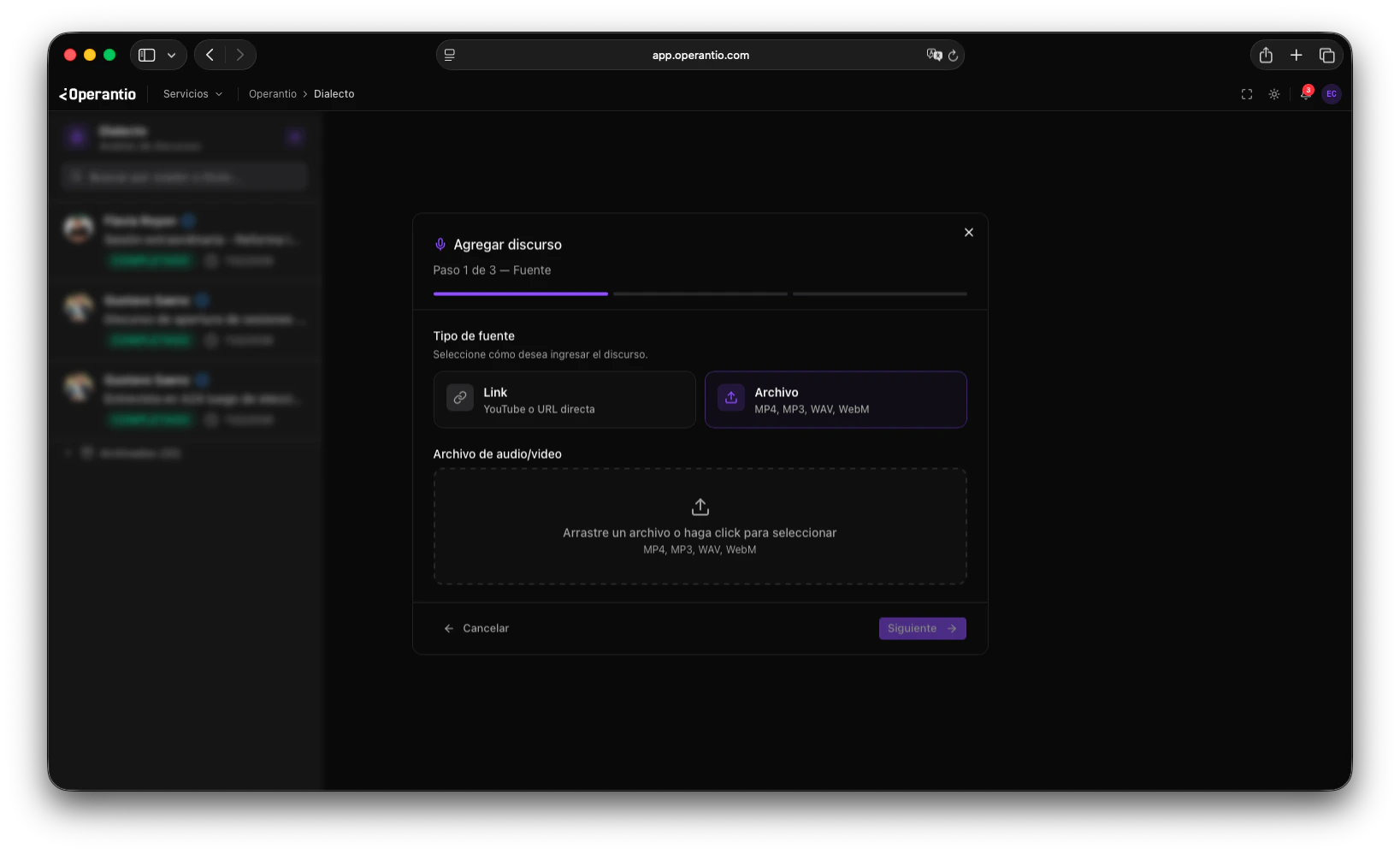The height and width of the screenshot is (854, 1400).
Task: Open the notifications bell
Action: pyautogui.click(x=1305, y=94)
